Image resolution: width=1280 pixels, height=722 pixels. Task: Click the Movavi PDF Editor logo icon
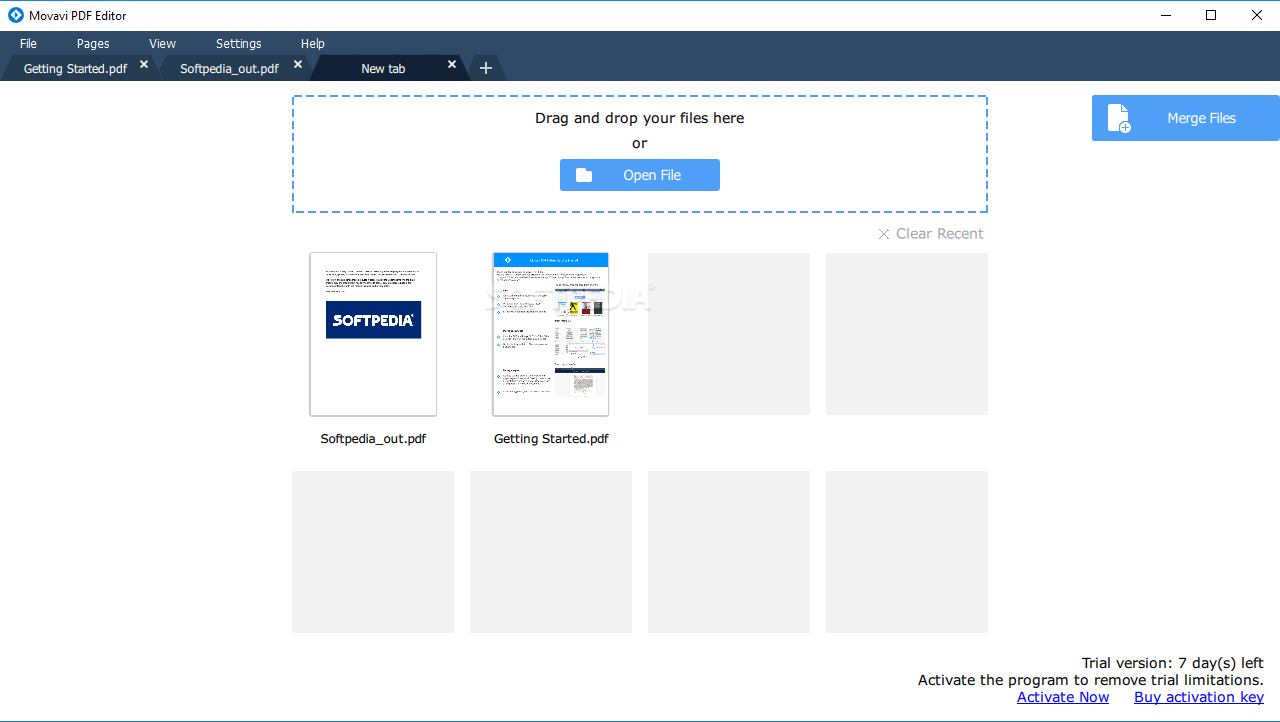click(x=15, y=15)
